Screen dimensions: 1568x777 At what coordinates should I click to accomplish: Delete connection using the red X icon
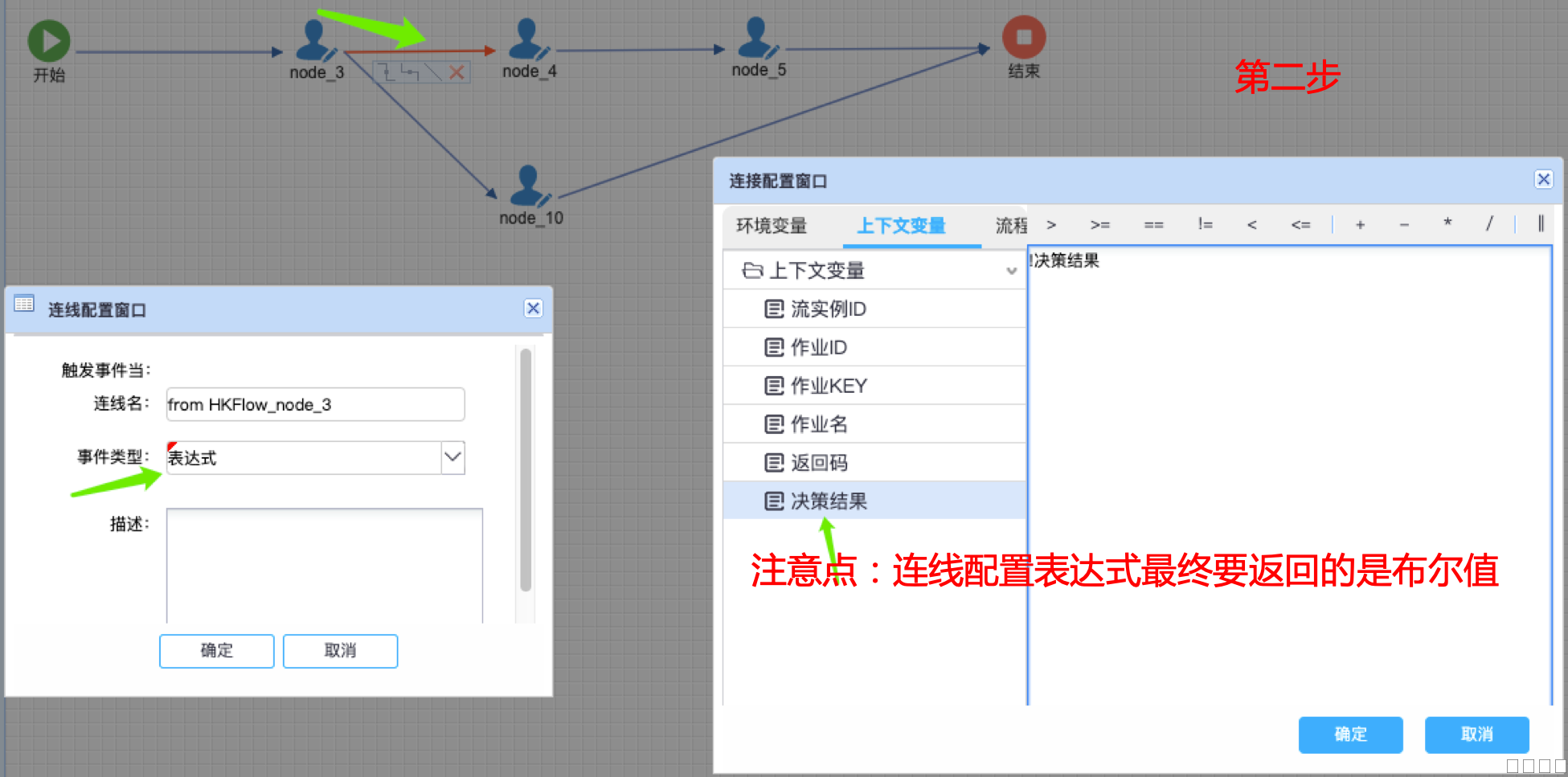pos(456,73)
